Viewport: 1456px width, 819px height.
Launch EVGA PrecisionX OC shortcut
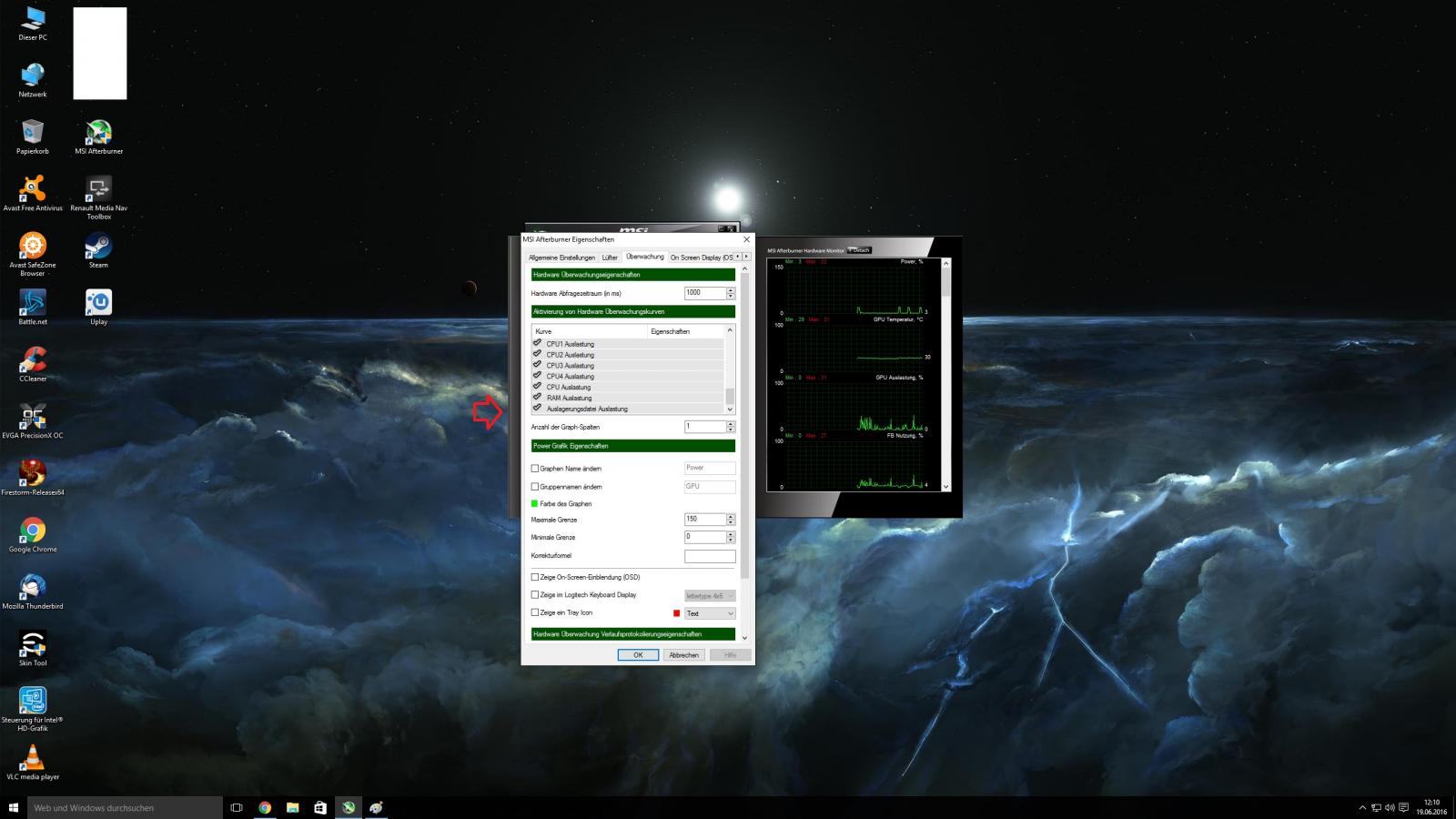(x=33, y=421)
